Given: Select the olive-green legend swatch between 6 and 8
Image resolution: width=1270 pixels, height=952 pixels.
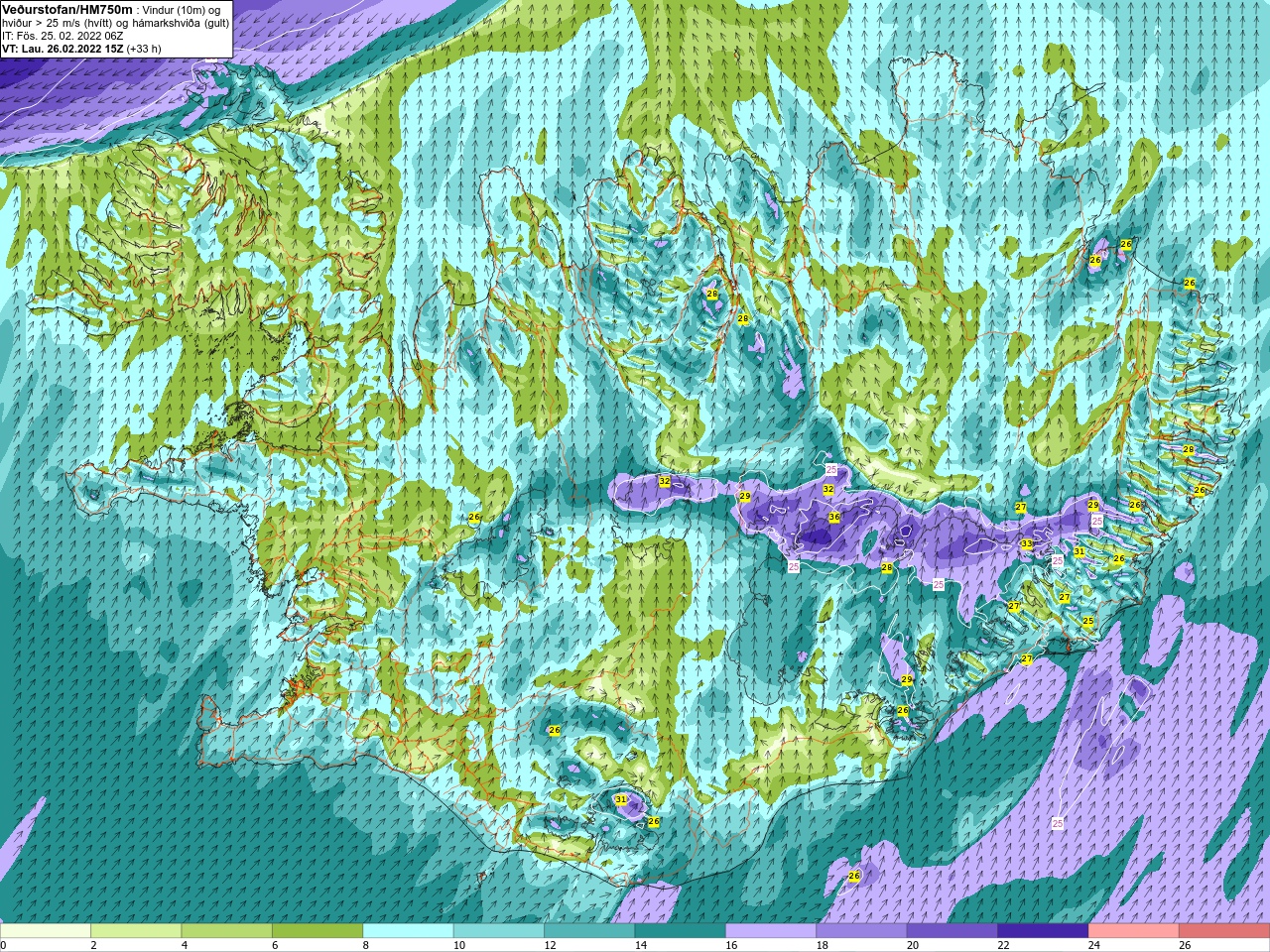Looking at the screenshot, I should (x=317, y=931).
